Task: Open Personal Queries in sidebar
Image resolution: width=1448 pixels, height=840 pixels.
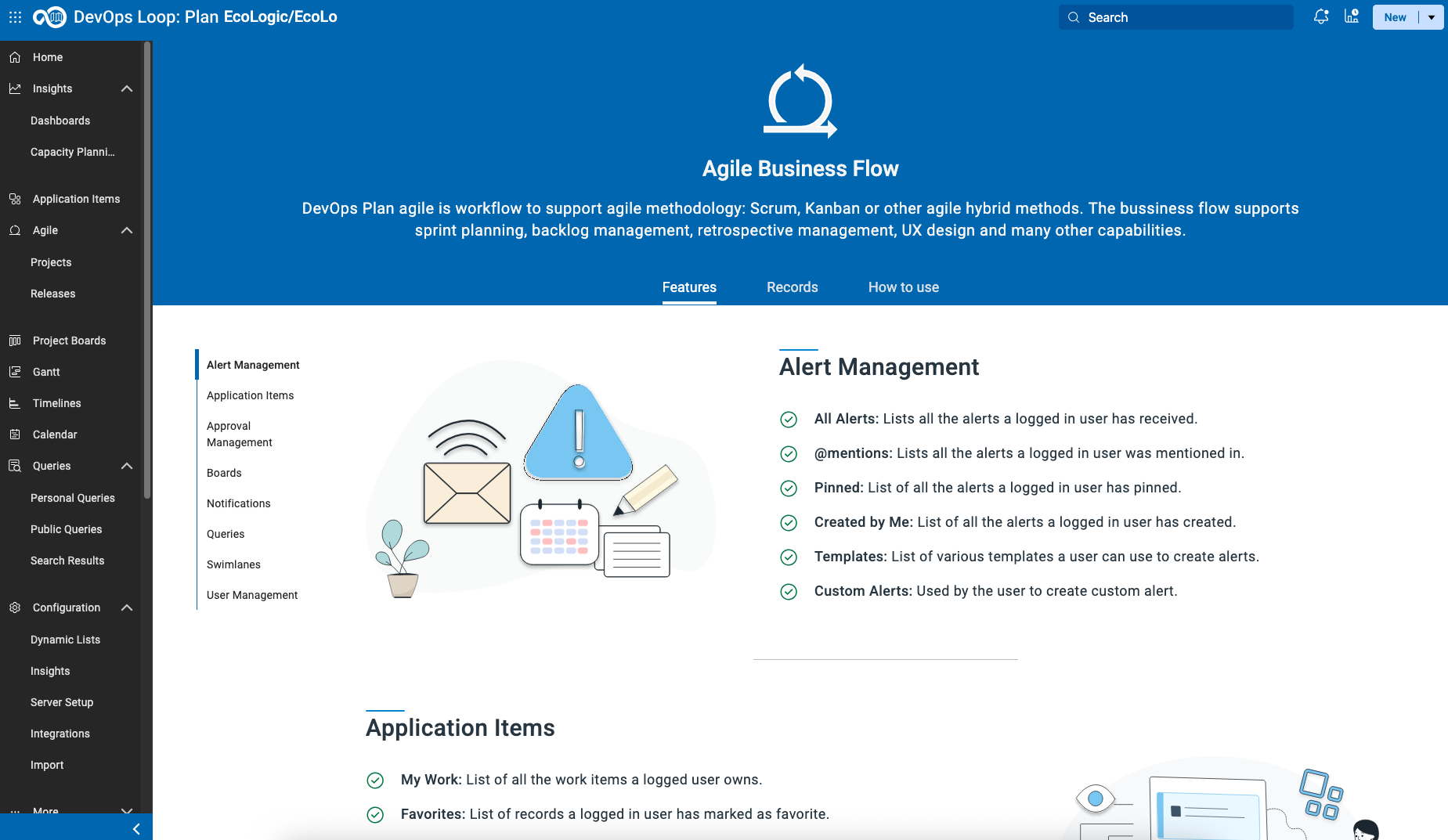Action: click(x=73, y=498)
